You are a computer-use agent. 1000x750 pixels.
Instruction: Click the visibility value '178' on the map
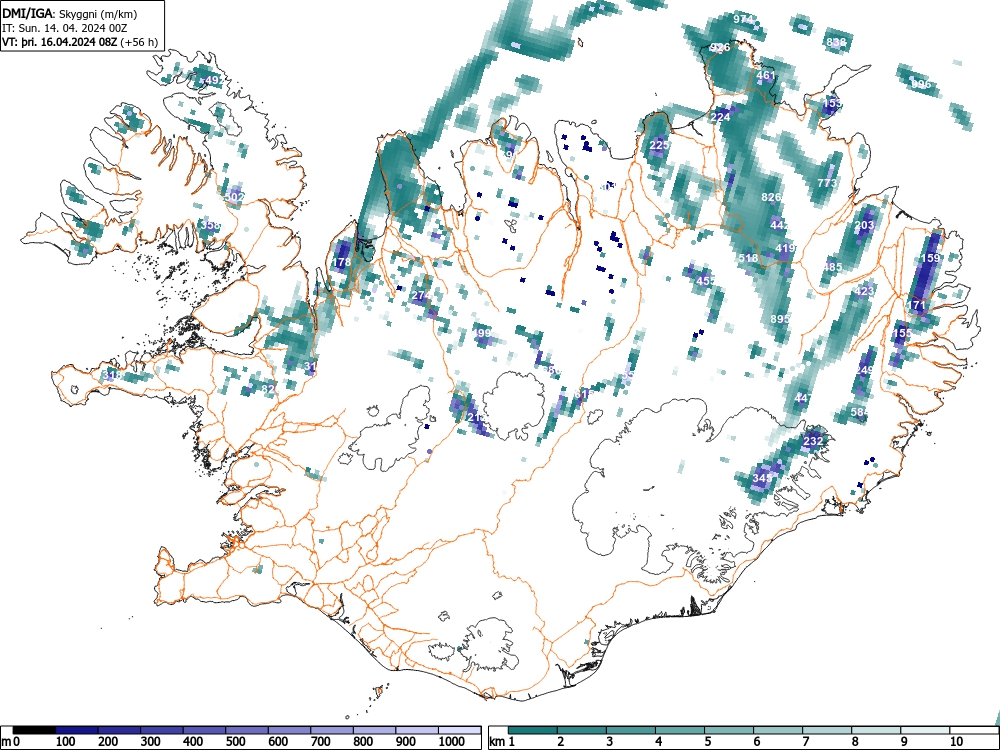pyautogui.click(x=341, y=262)
